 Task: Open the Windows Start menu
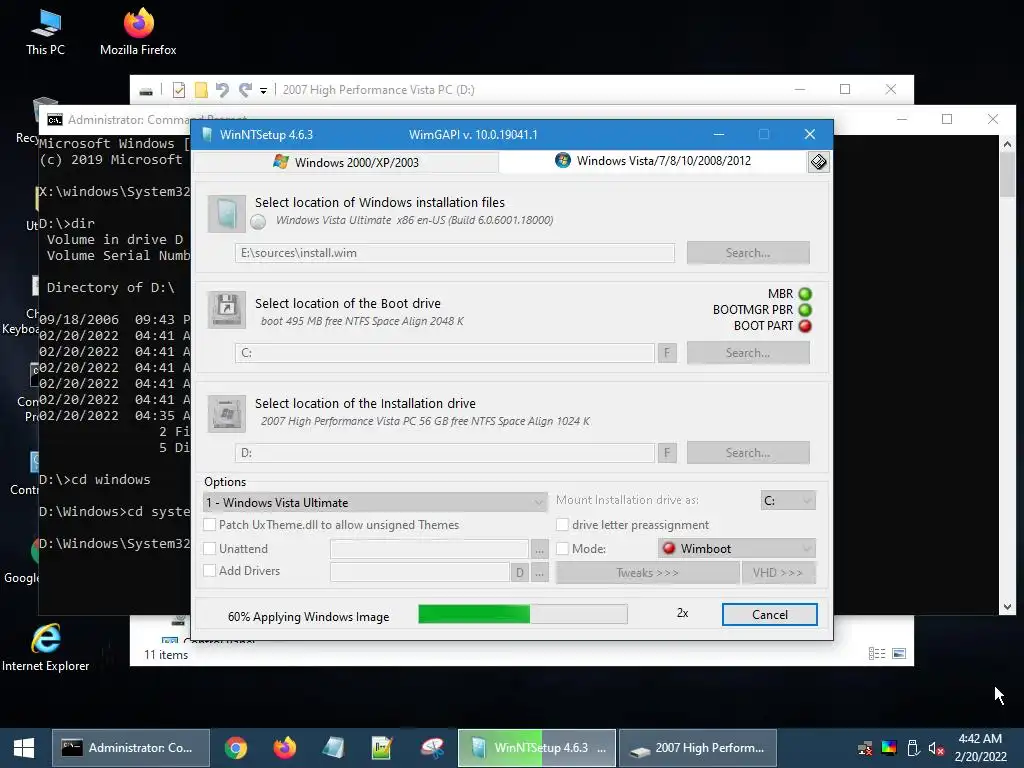pyautogui.click(x=24, y=748)
